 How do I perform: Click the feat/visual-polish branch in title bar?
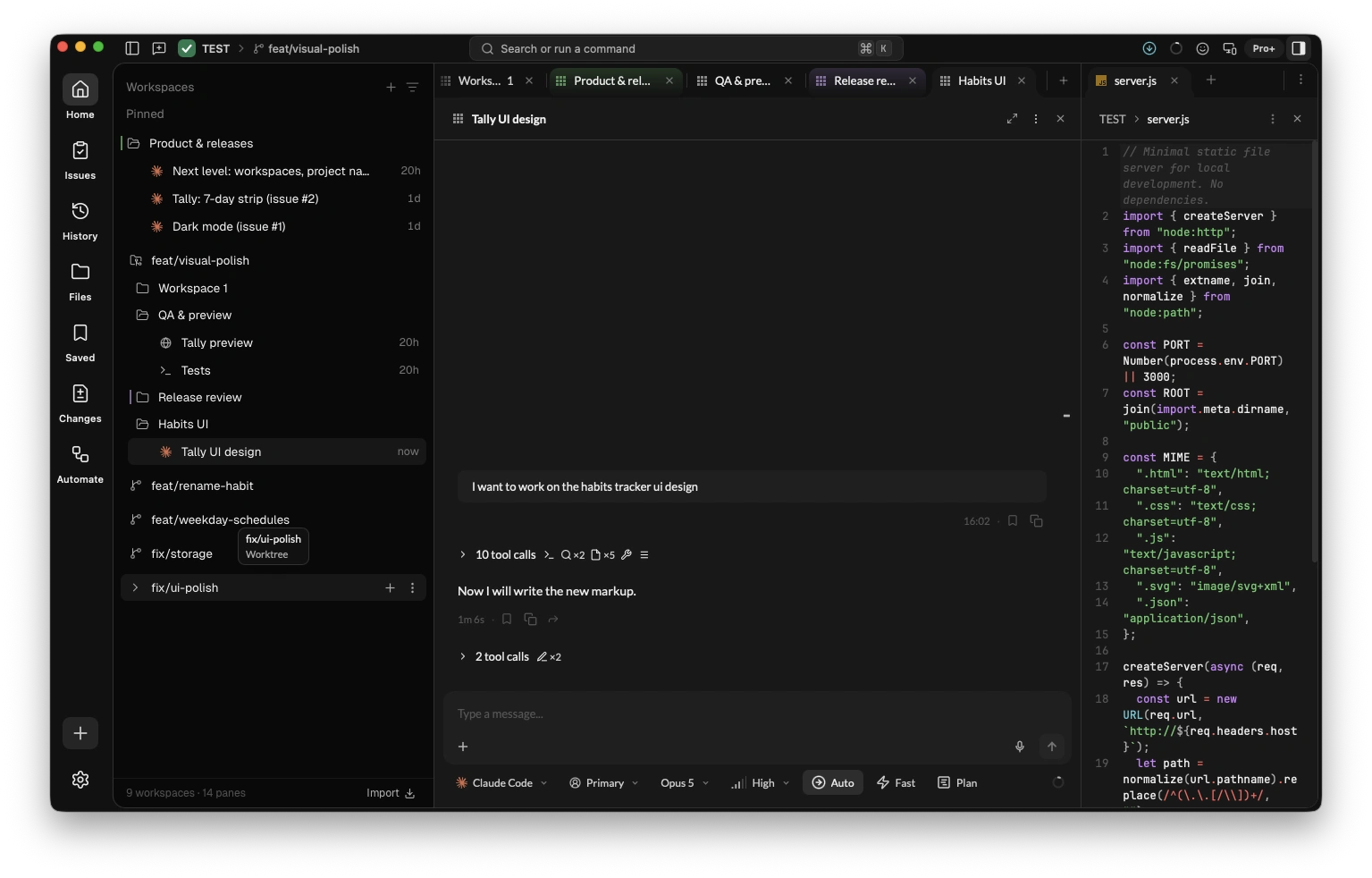(307, 48)
